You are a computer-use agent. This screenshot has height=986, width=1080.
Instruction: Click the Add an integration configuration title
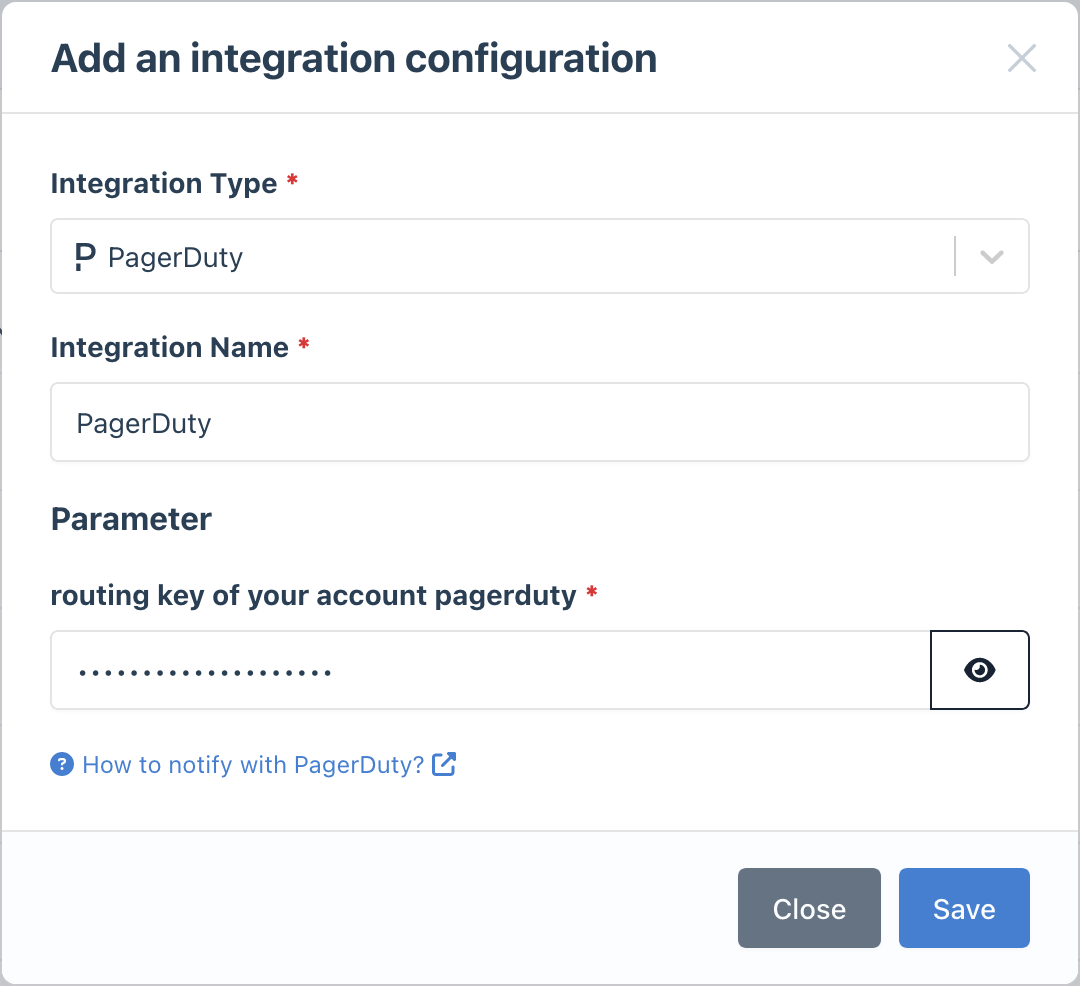pyautogui.click(x=354, y=58)
